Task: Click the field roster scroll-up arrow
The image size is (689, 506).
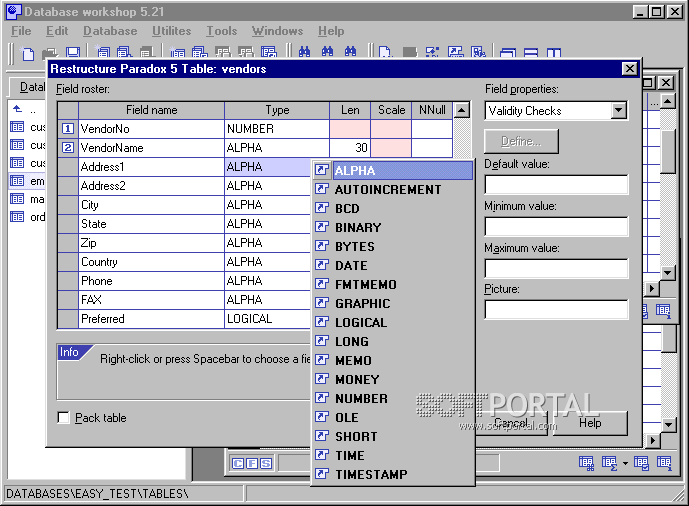Action: pos(461,110)
